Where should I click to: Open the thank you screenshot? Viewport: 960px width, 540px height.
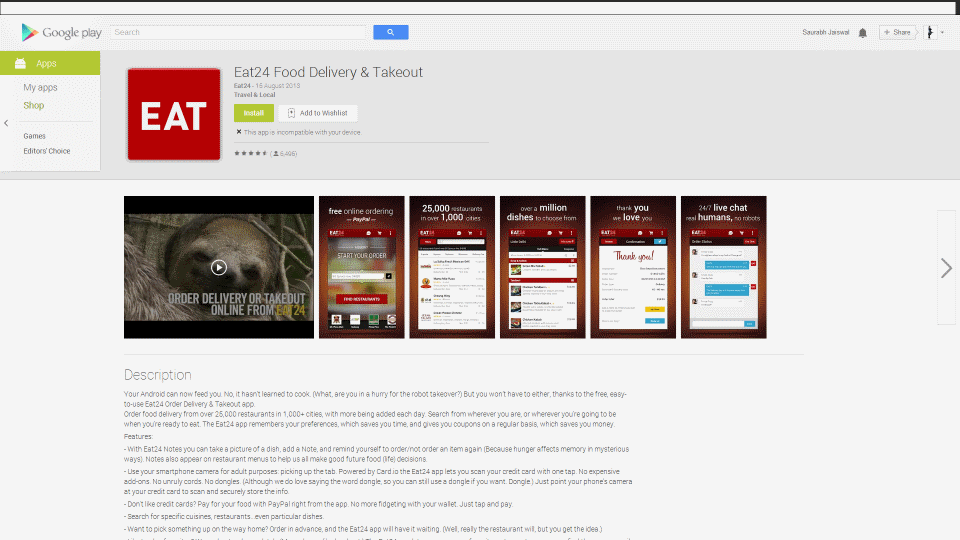point(633,267)
